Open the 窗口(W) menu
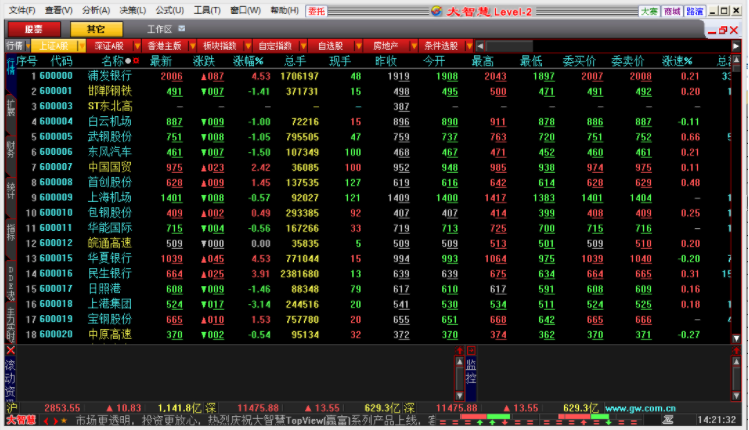The height and width of the screenshot is (430, 749). coord(246,11)
